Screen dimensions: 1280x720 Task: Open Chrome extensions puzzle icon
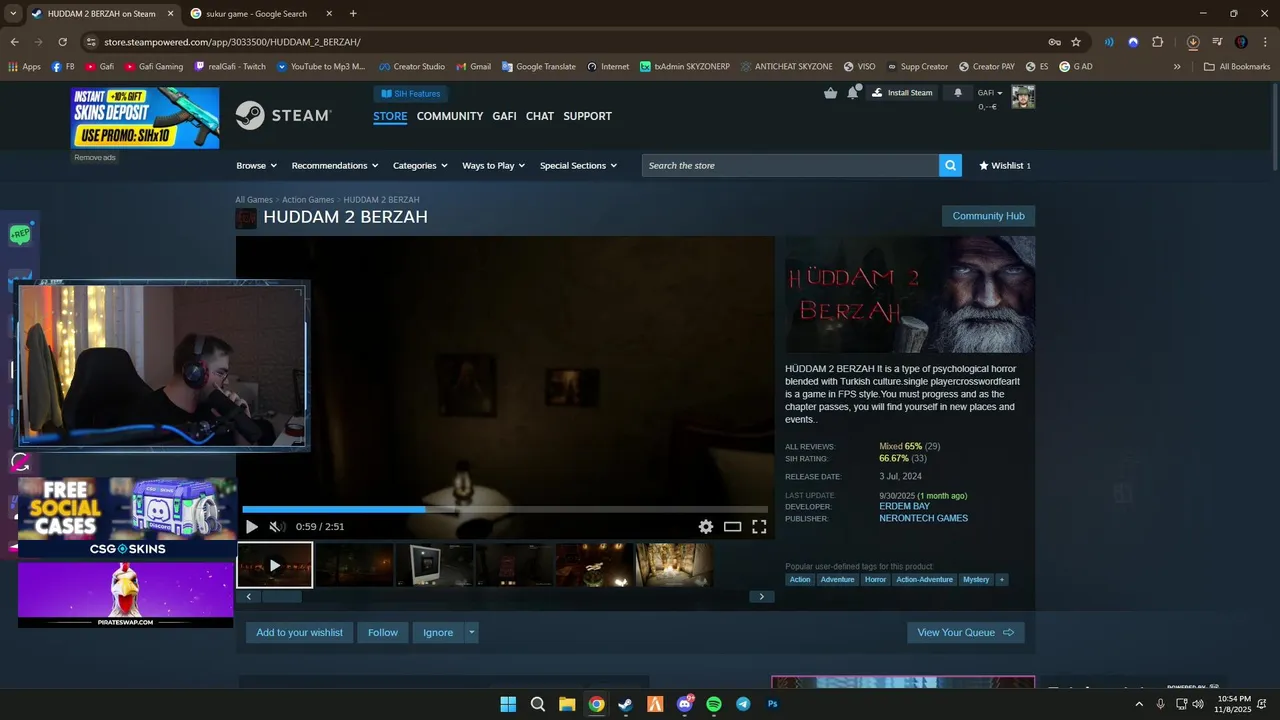point(1158,42)
